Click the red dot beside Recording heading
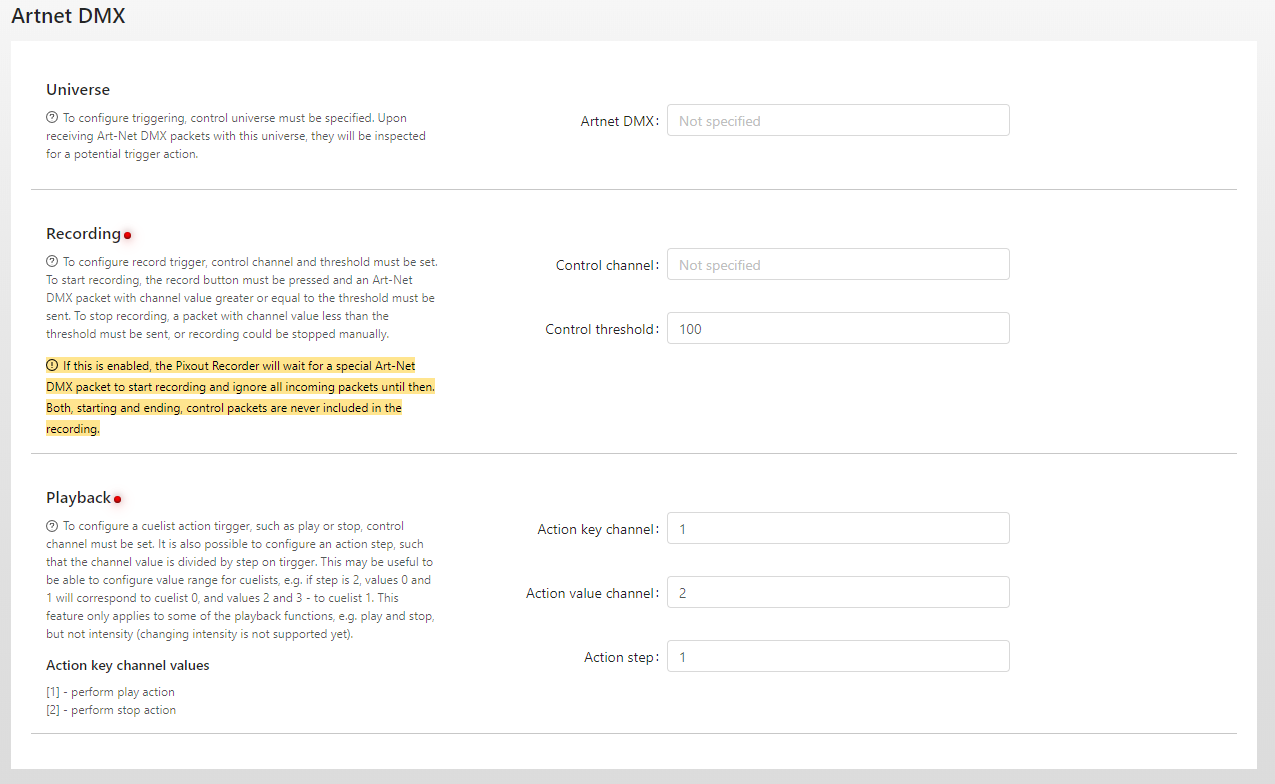This screenshot has height=784, width=1275. 128,236
